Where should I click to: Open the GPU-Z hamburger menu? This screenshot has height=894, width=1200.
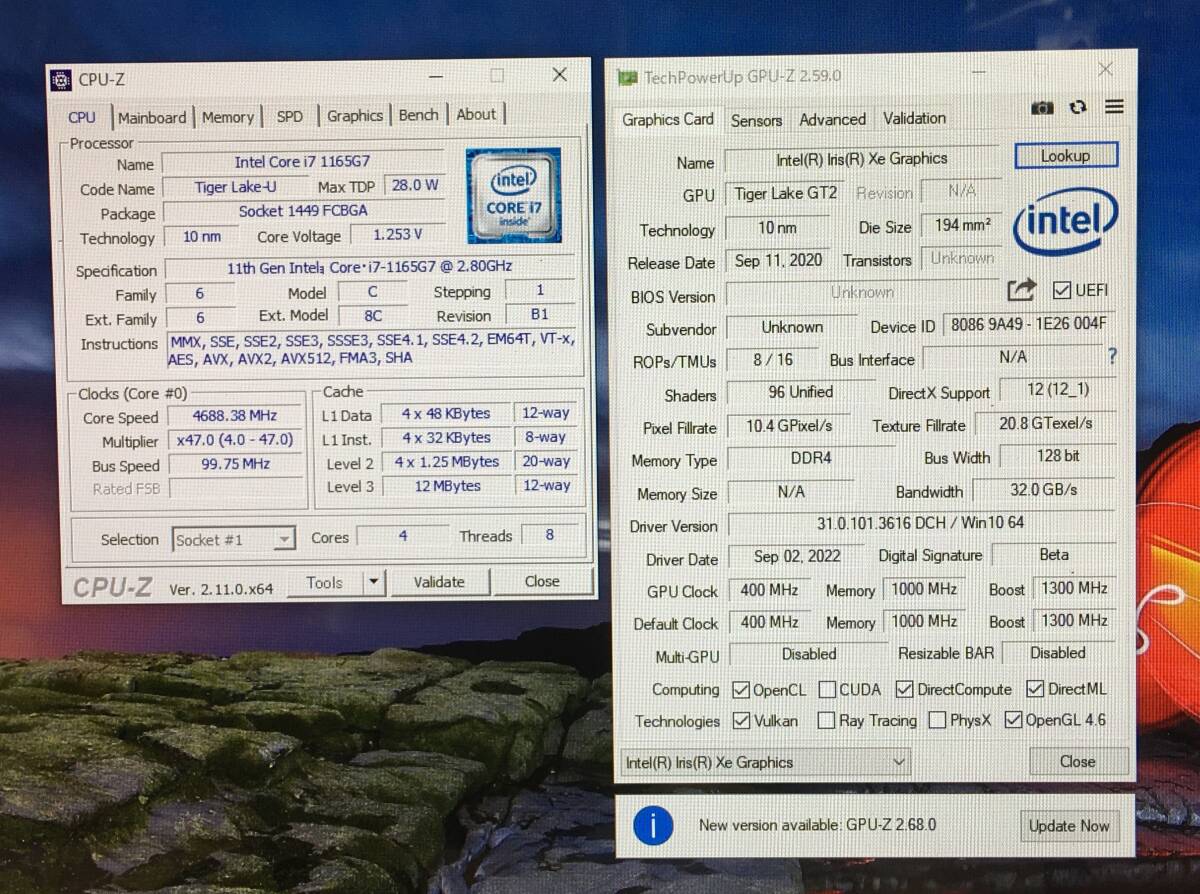coord(1114,107)
